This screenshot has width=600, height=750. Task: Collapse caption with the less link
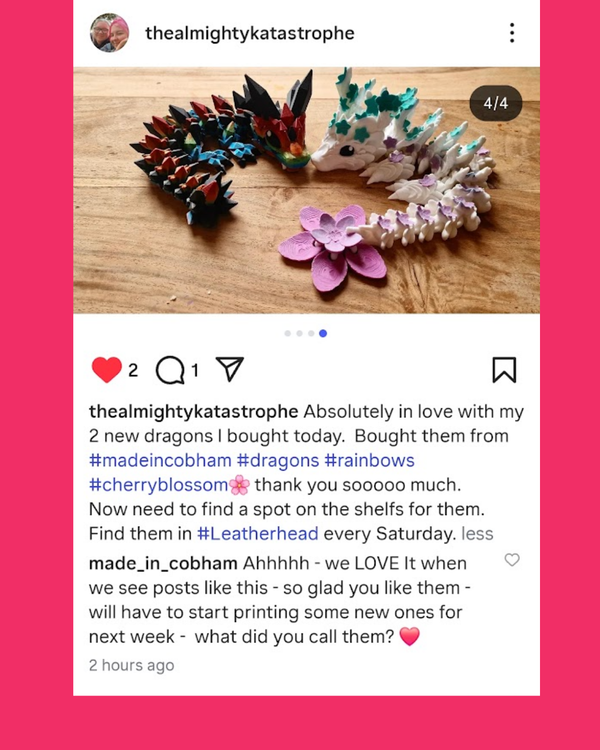(477, 533)
